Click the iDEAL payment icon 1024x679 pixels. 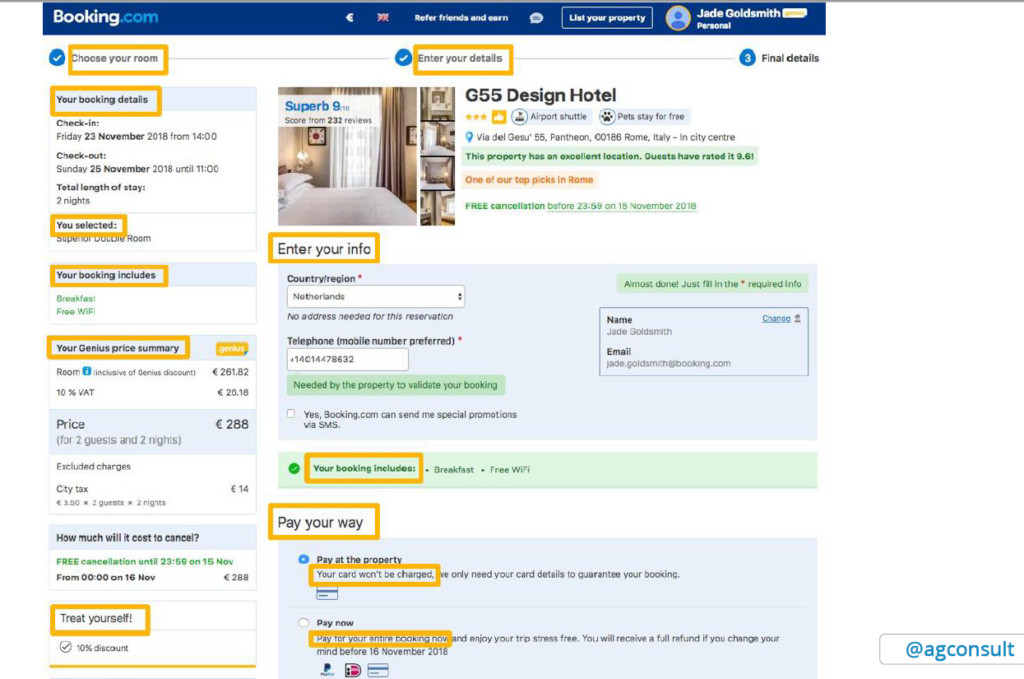pyautogui.click(x=353, y=670)
